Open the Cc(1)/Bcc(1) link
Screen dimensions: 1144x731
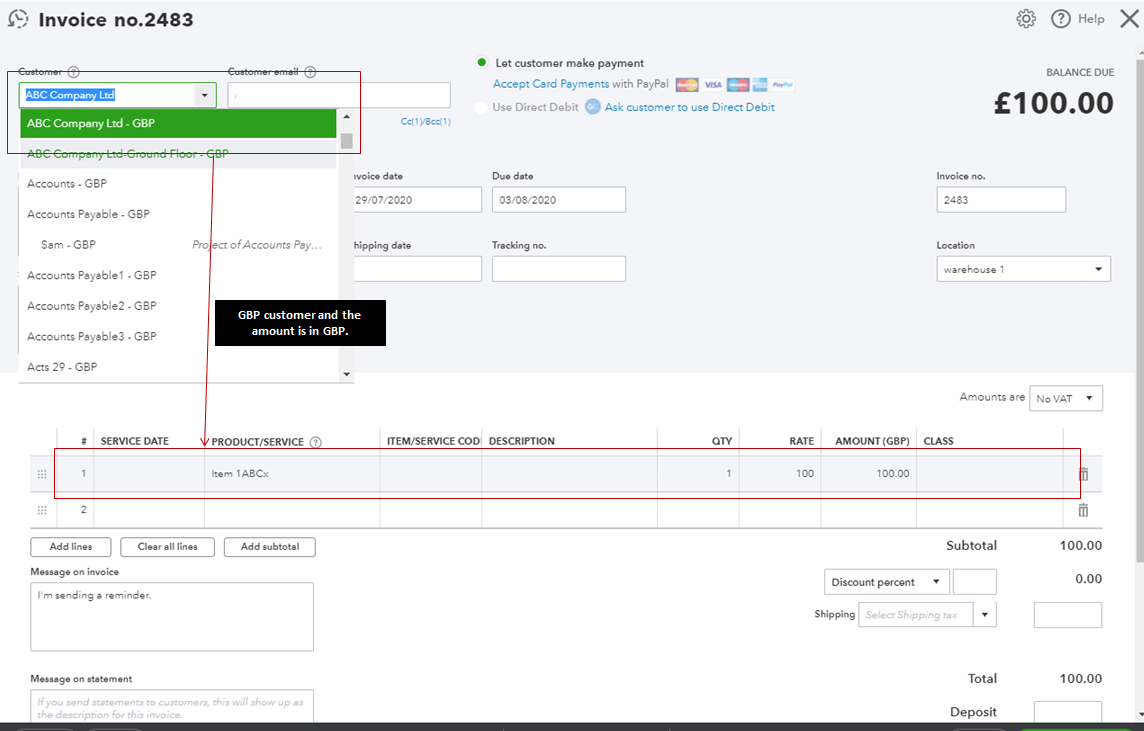(425, 122)
